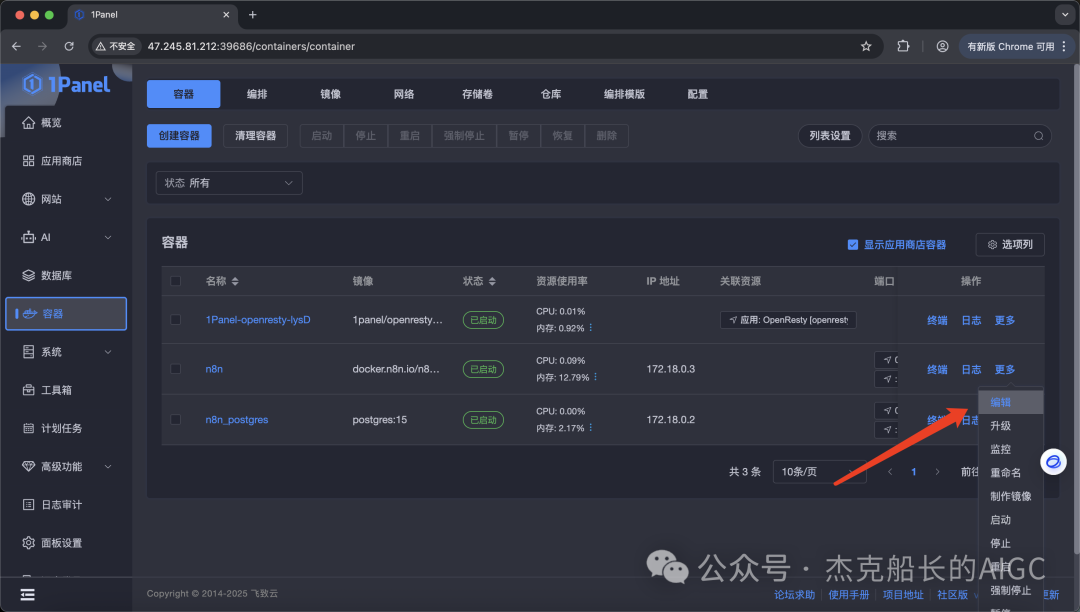Switch to 存储卷 volumes tab
The image size is (1080, 612).
pyautogui.click(x=477, y=94)
